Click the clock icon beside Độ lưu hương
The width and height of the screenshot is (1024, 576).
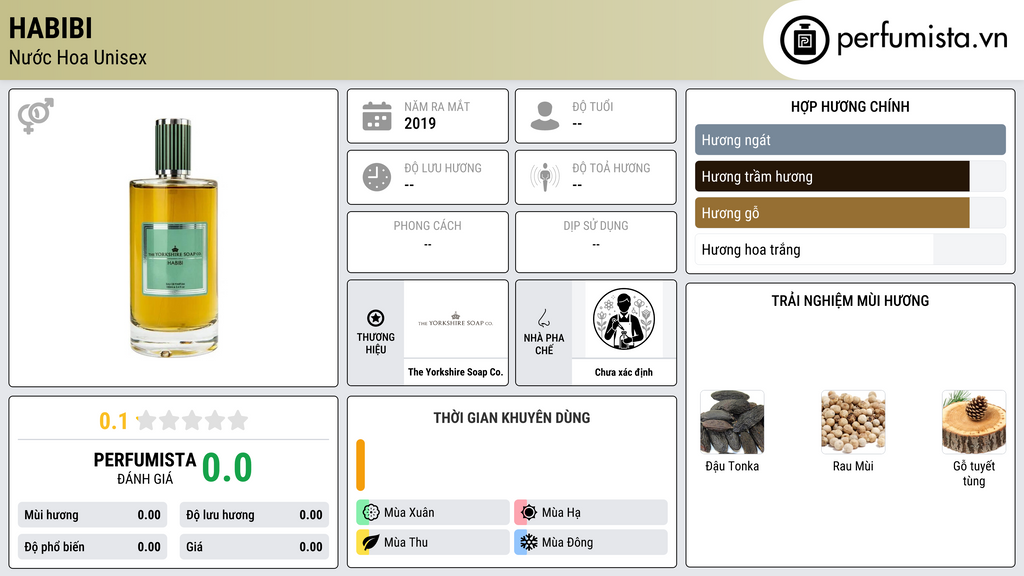pos(377,177)
